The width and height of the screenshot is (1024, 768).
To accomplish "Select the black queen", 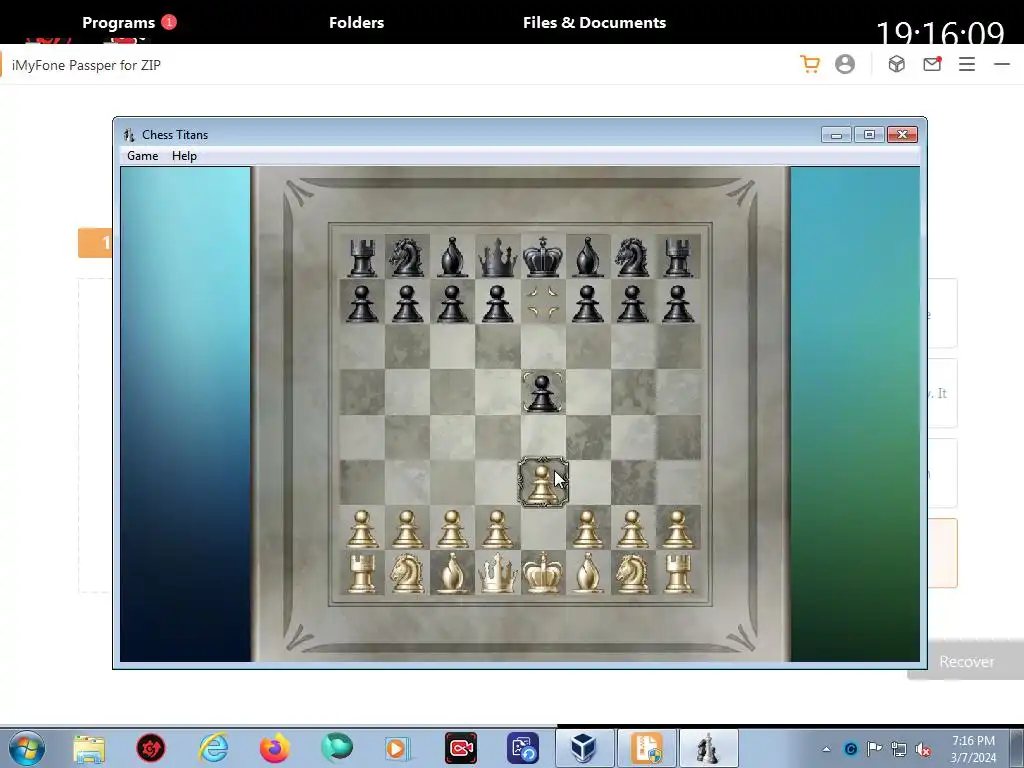I will point(498,257).
